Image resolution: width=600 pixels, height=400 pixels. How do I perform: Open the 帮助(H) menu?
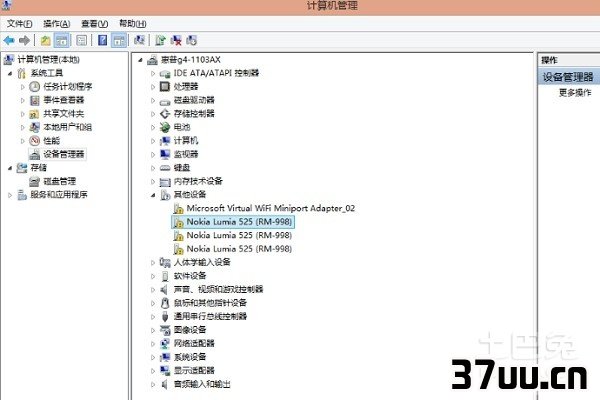click(132, 24)
